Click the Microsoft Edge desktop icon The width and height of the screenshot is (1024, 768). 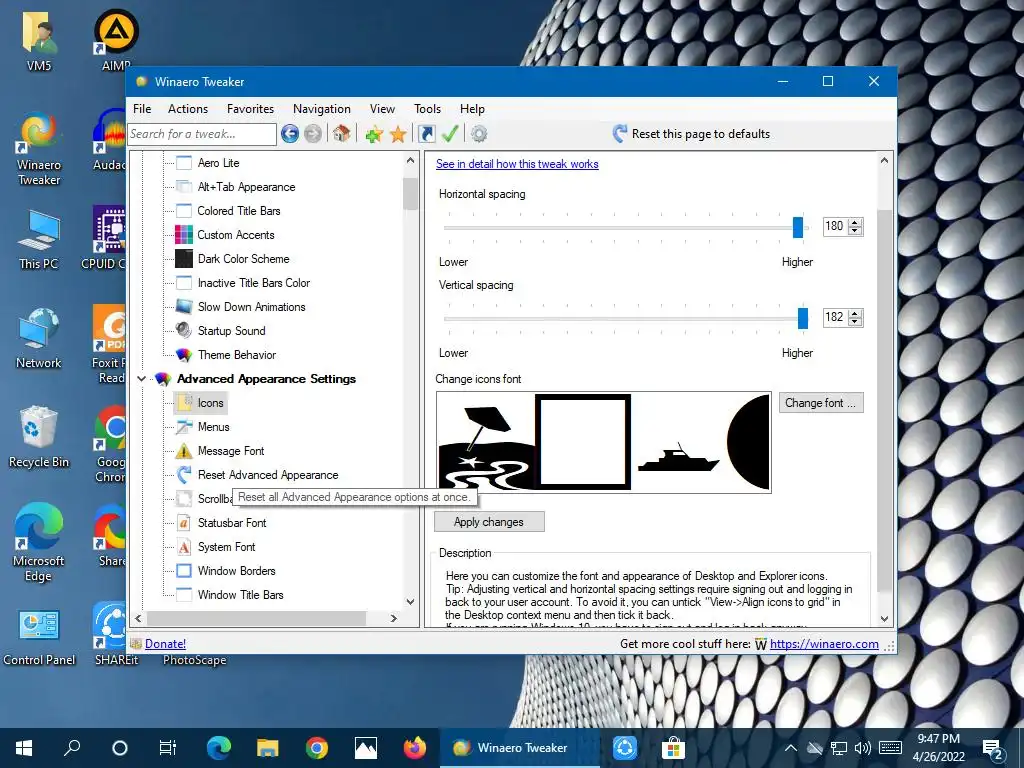[x=39, y=542]
